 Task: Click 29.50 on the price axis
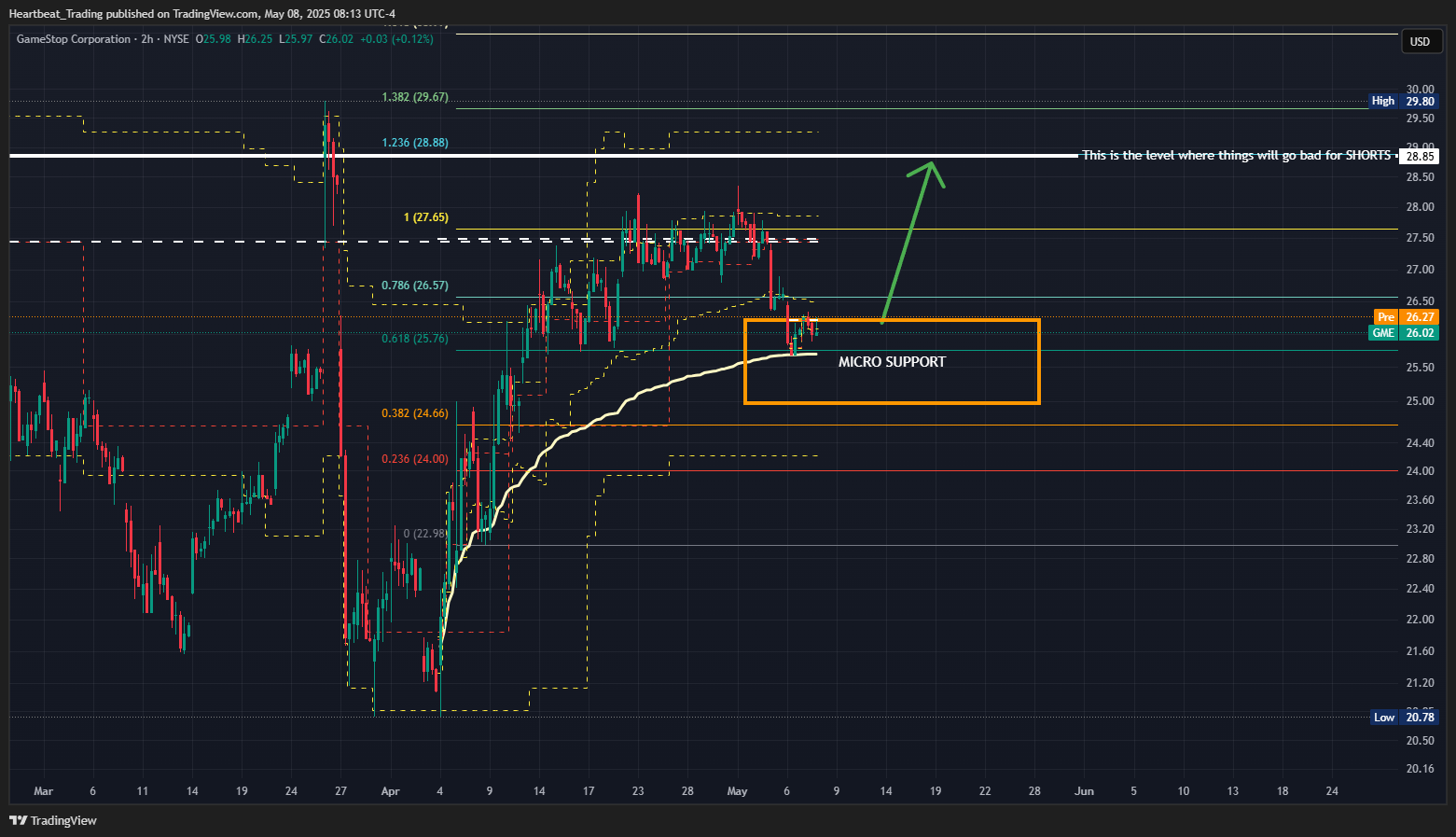pos(1421,119)
